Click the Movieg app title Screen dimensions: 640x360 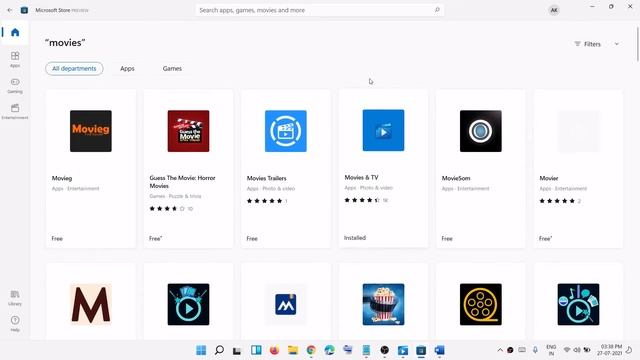click(62, 178)
